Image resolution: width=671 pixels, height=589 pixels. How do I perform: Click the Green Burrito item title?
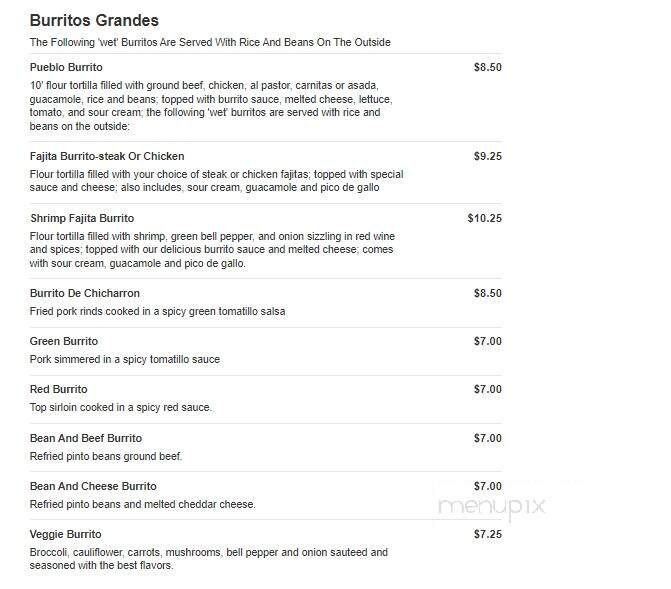(x=64, y=341)
